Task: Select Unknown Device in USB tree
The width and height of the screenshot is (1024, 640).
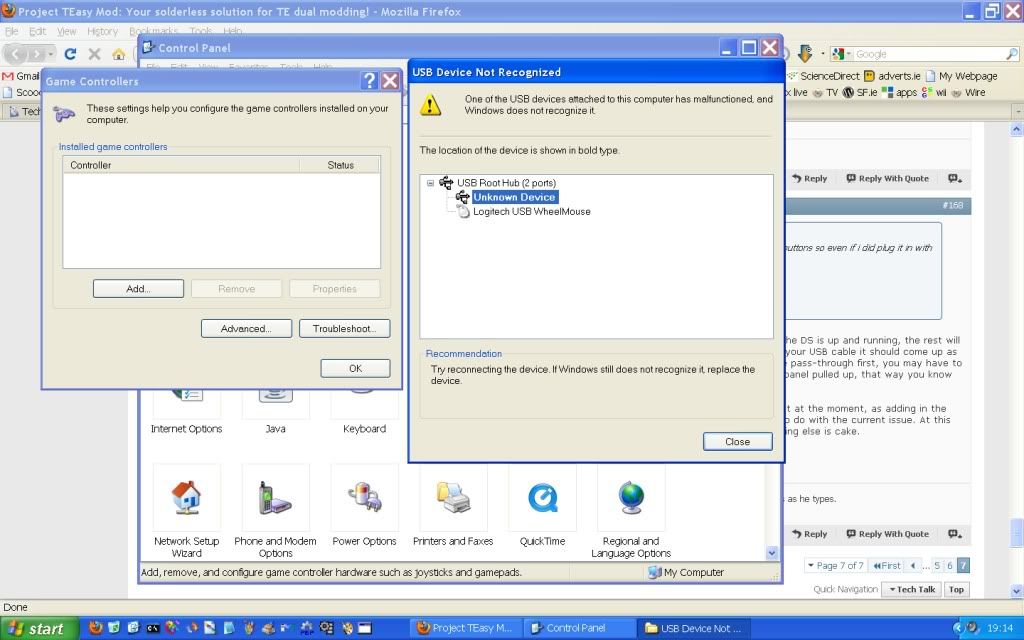Action: tap(515, 197)
